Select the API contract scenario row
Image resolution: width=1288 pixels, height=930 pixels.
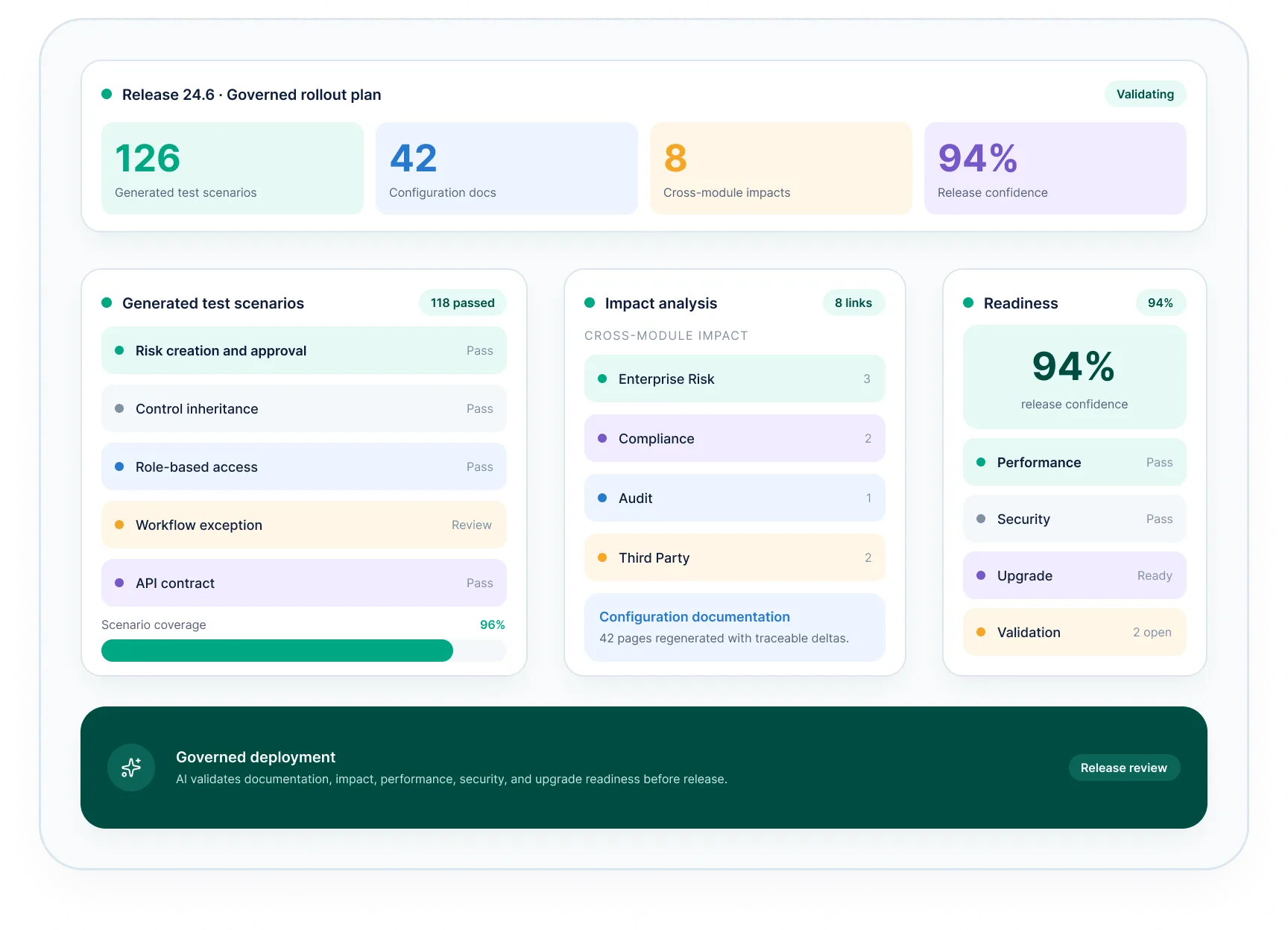[x=304, y=583]
